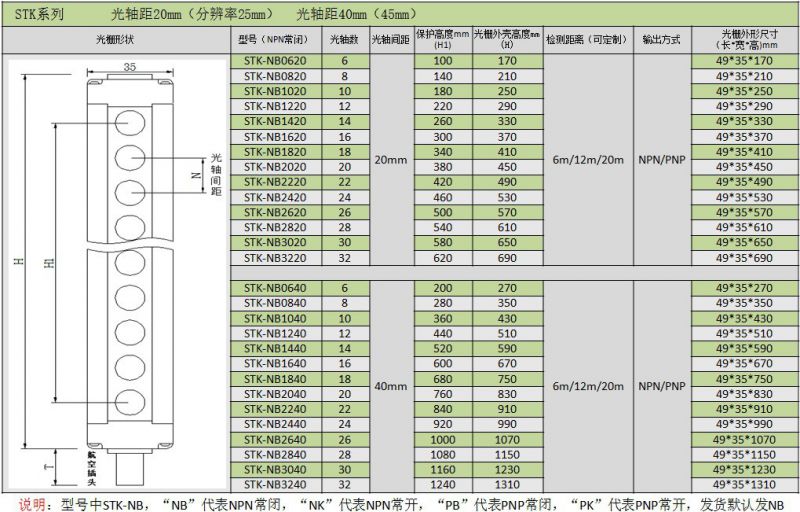Viewport: 800px width, 512px height.
Task: Click the 35 width dimension on the diagram
Action: tap(129, 66)
